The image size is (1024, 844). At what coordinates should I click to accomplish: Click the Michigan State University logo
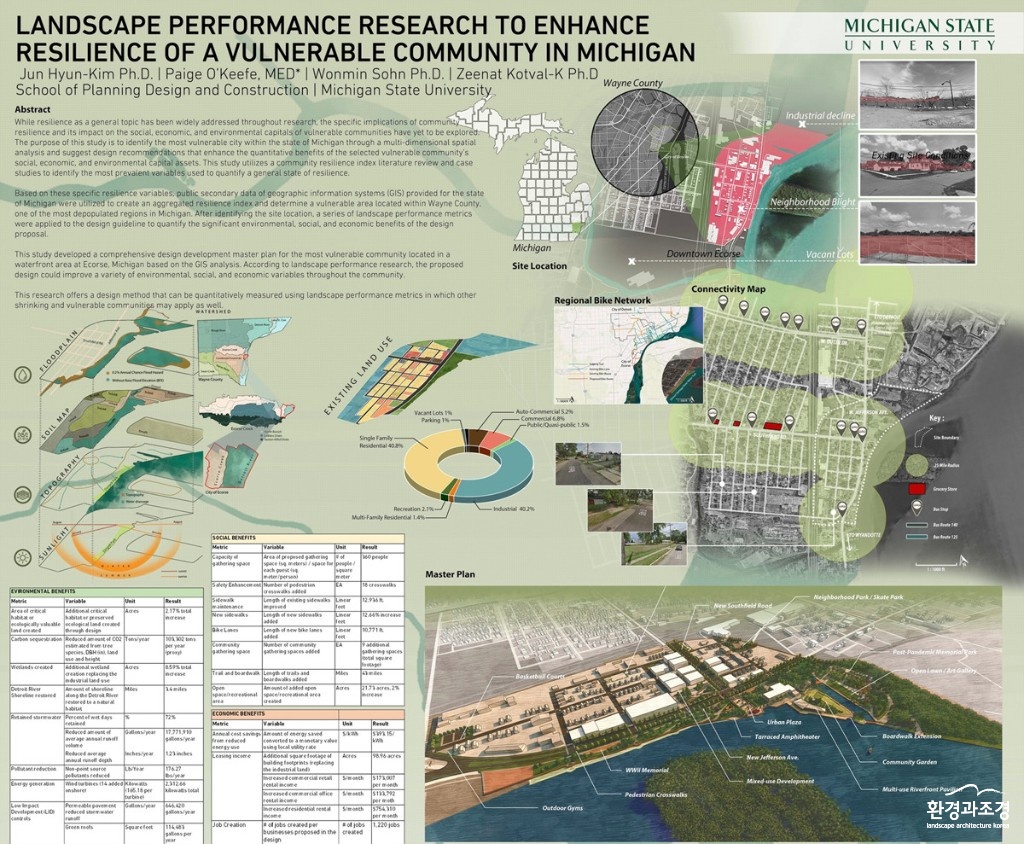(920, 34)
